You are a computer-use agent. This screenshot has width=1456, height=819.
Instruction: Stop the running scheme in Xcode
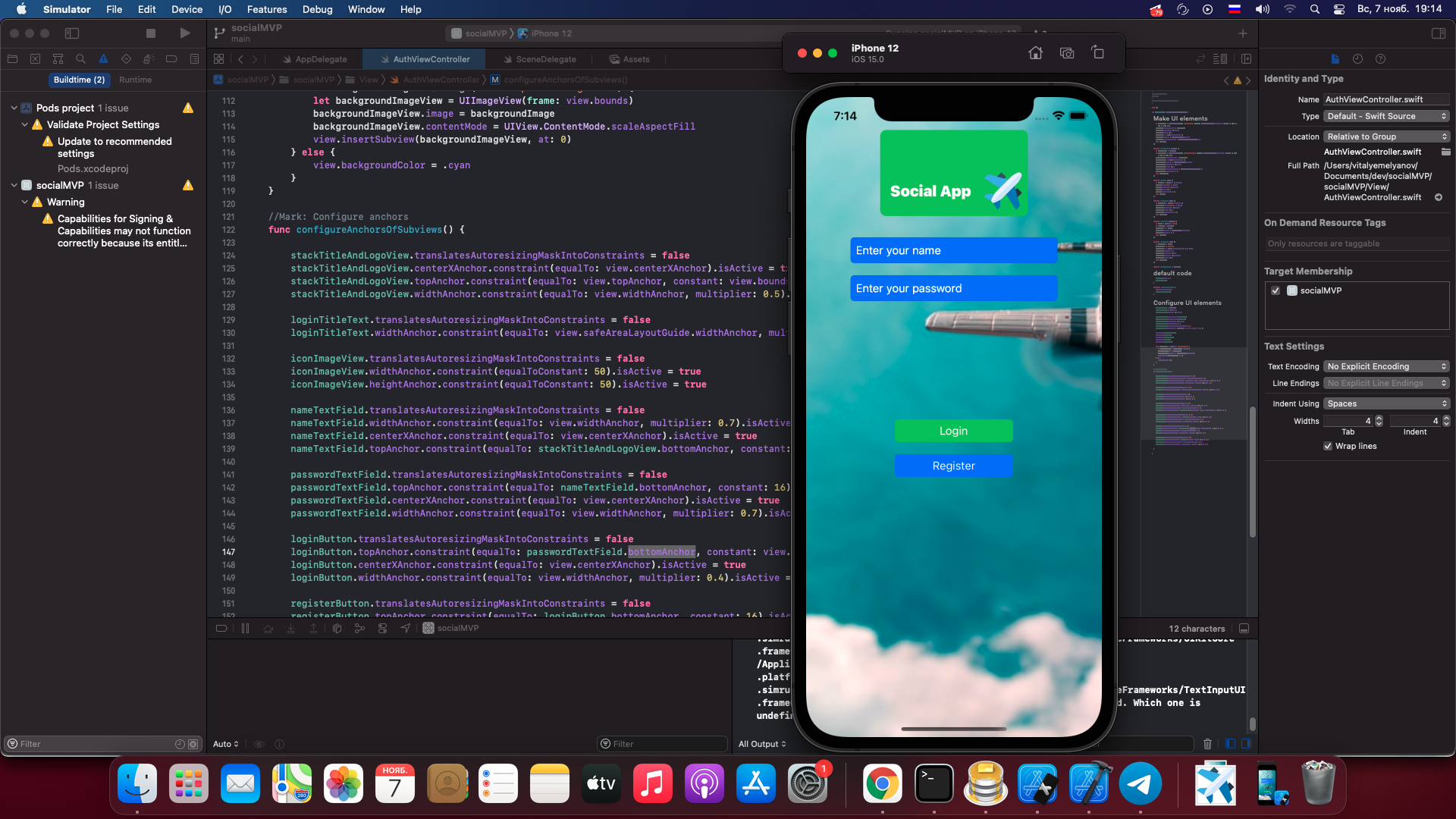(x=151, y=33)
